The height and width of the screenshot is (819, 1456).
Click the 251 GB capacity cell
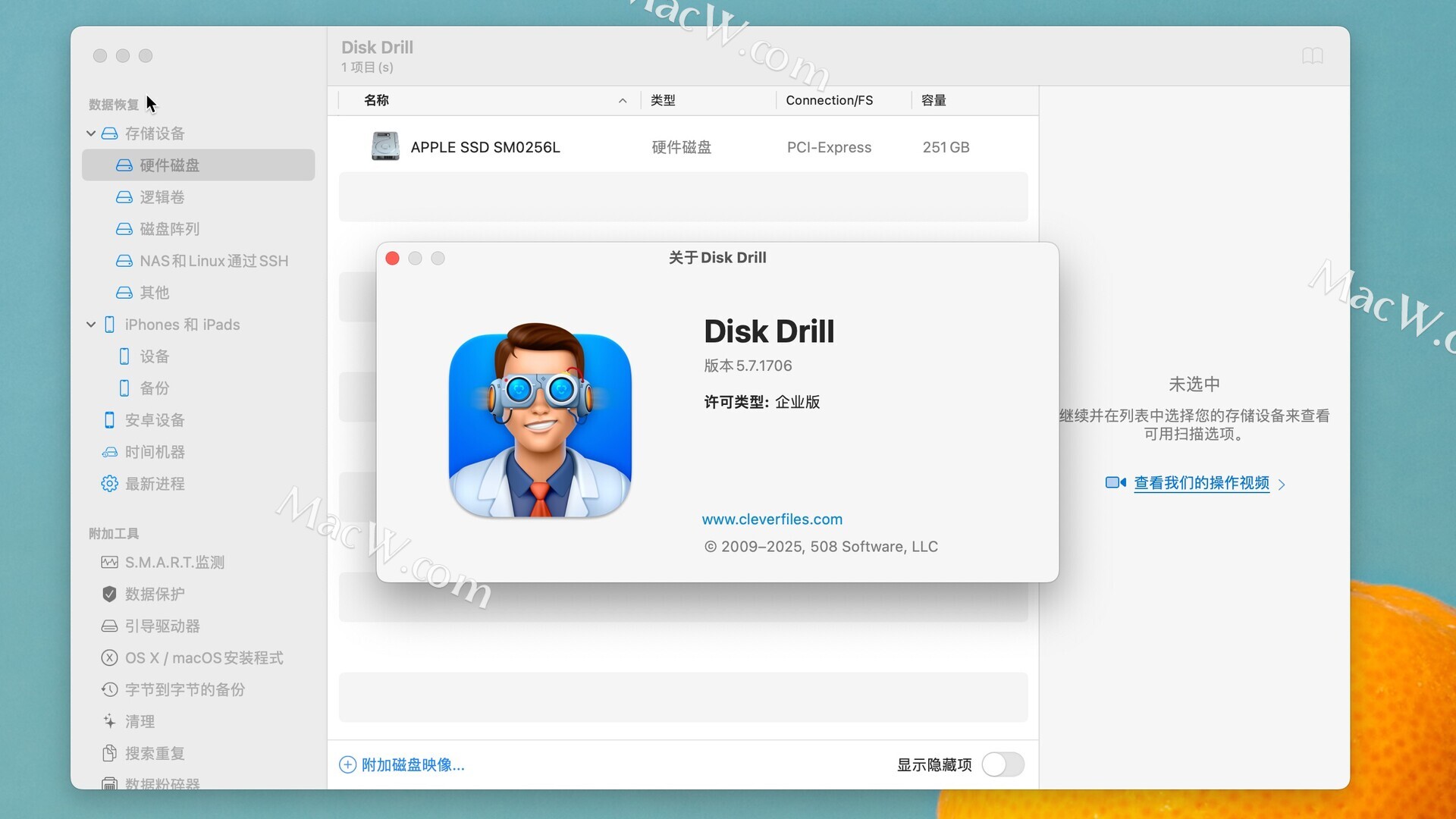pyautogui.click(x=946, y=147)
